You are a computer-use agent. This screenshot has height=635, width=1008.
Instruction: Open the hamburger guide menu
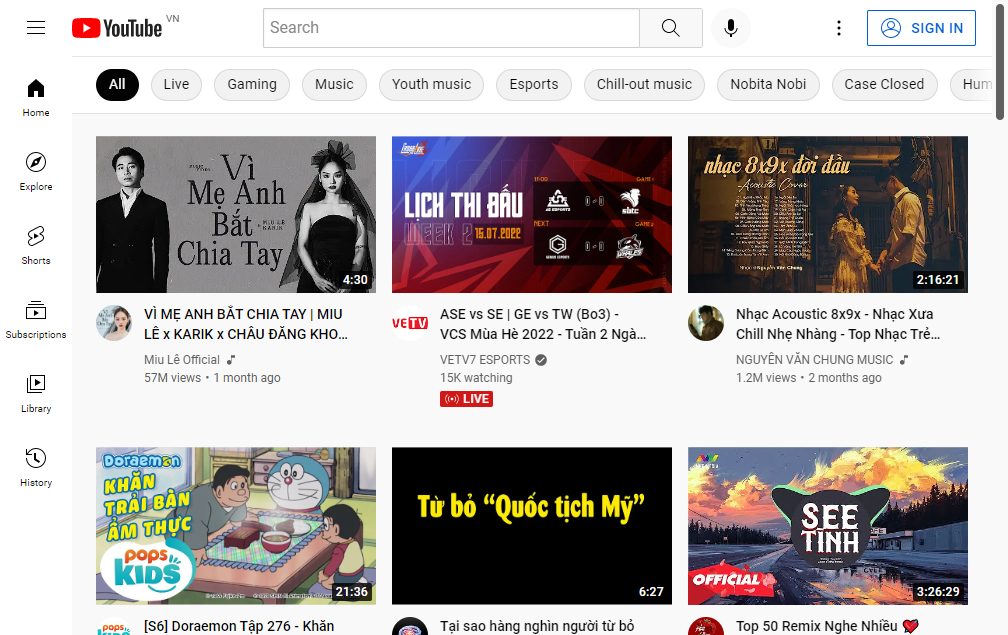point(36,28)
